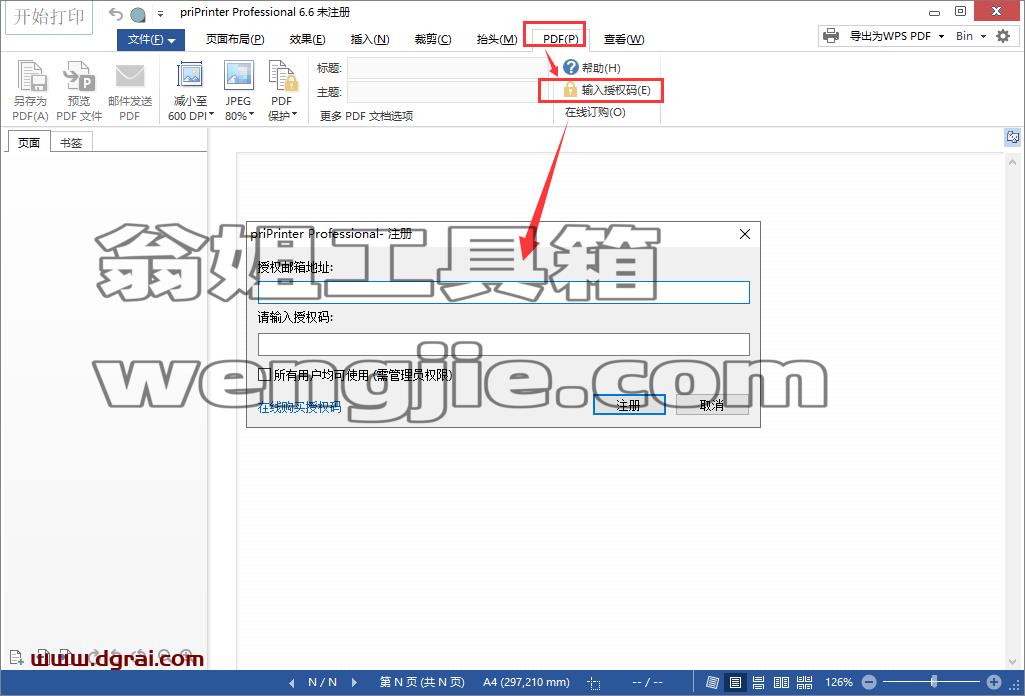
Task: Click the A4 (297,210 mm) paper size
Action: (x=526, y=682)
